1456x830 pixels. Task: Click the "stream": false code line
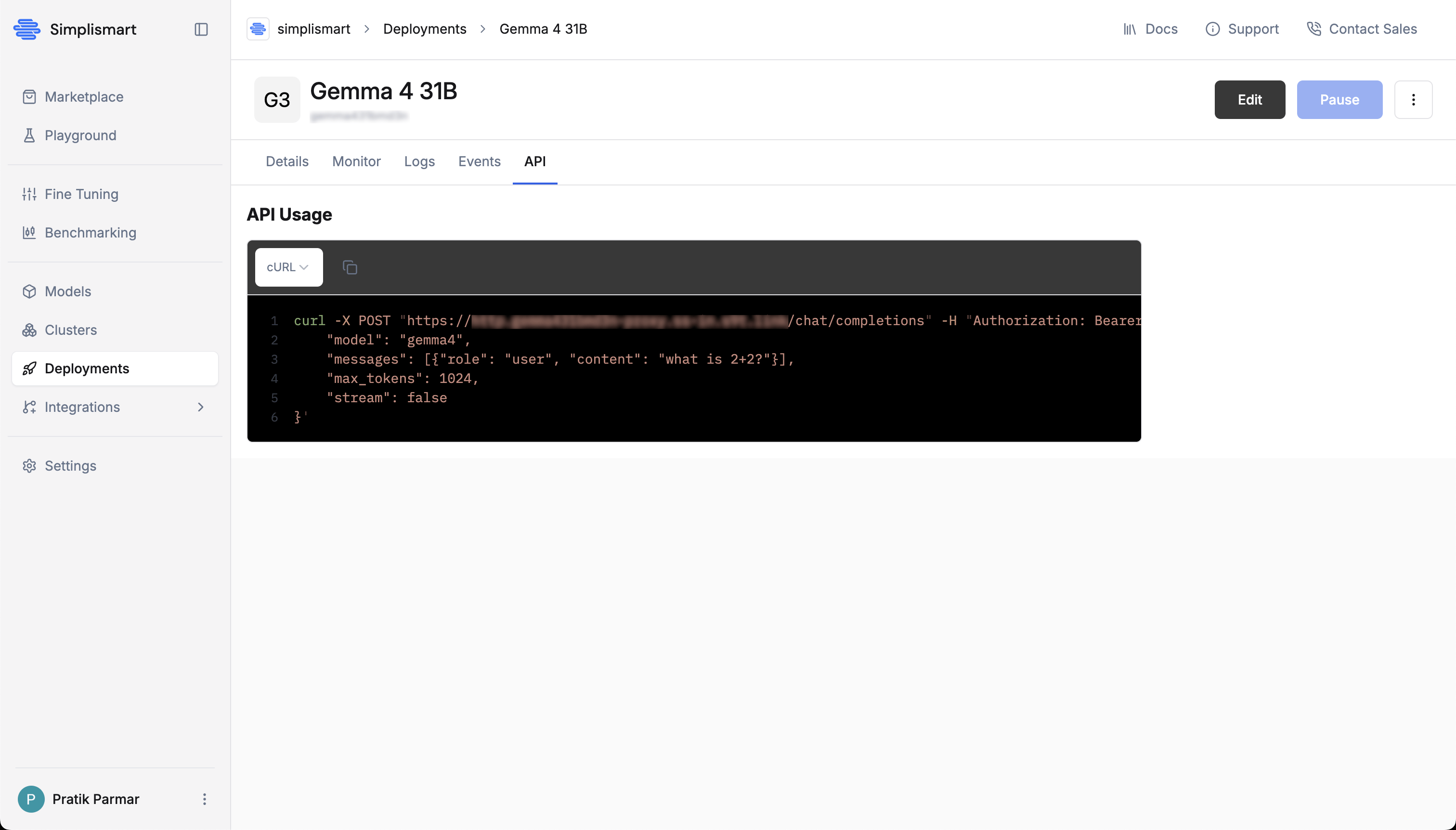(387, 398)
